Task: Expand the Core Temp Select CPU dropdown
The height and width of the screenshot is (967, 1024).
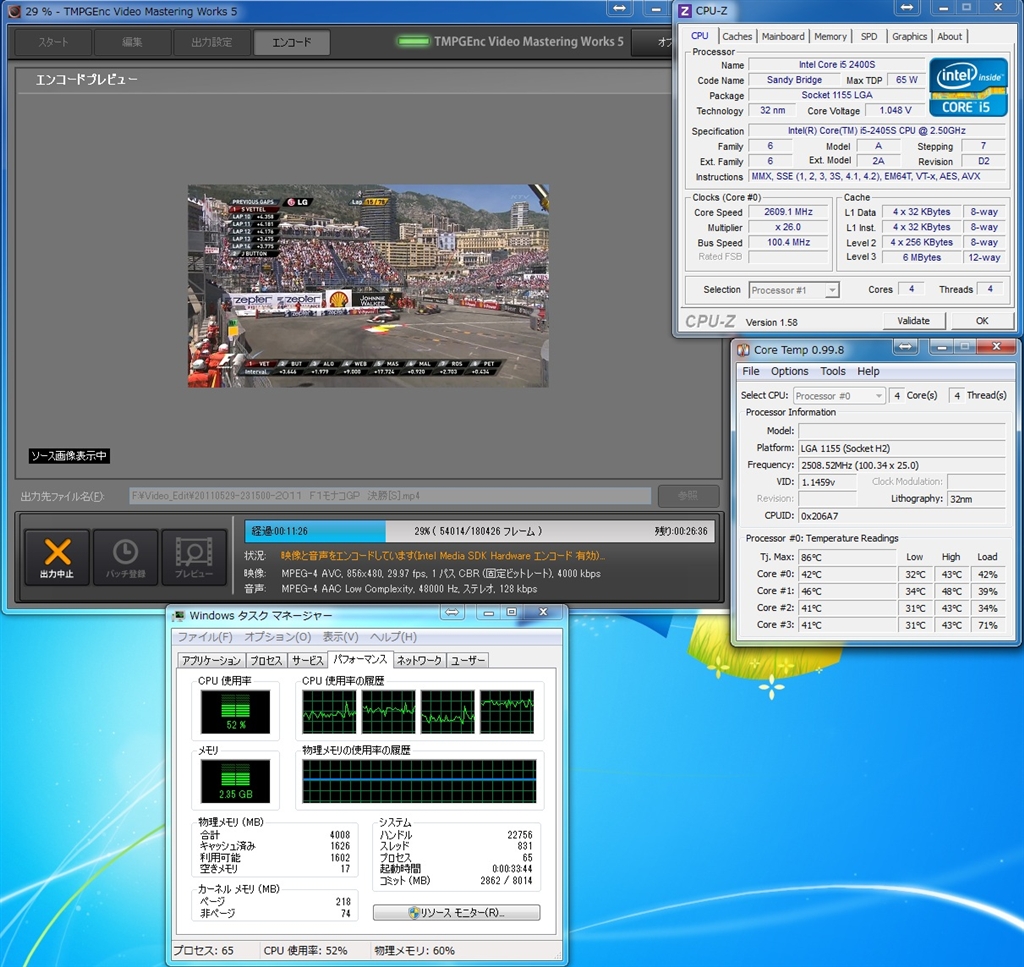Action: click(839, 395)
